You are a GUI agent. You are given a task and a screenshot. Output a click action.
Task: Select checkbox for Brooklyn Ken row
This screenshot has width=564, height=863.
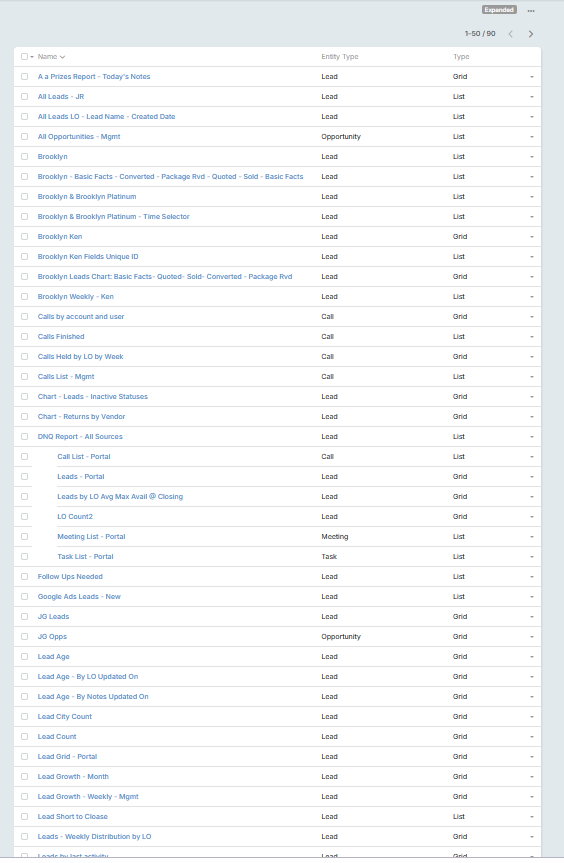pyautogui.click(x=24, y=237)
